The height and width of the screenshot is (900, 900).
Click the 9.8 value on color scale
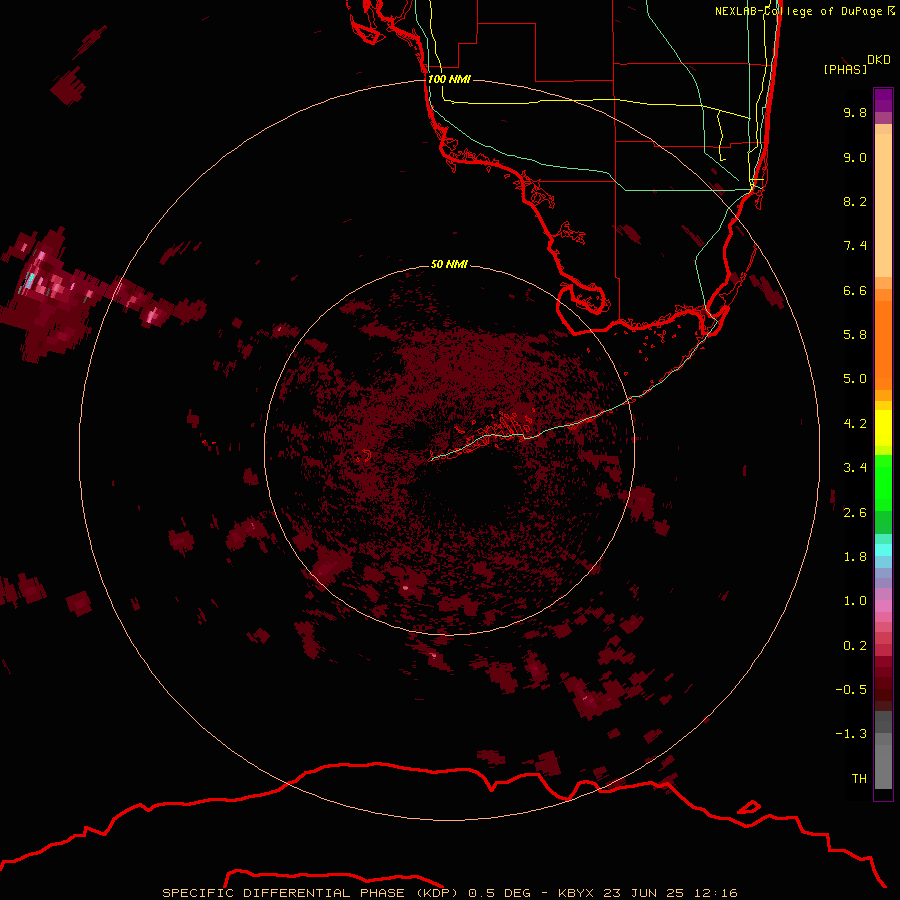point(855,112)
